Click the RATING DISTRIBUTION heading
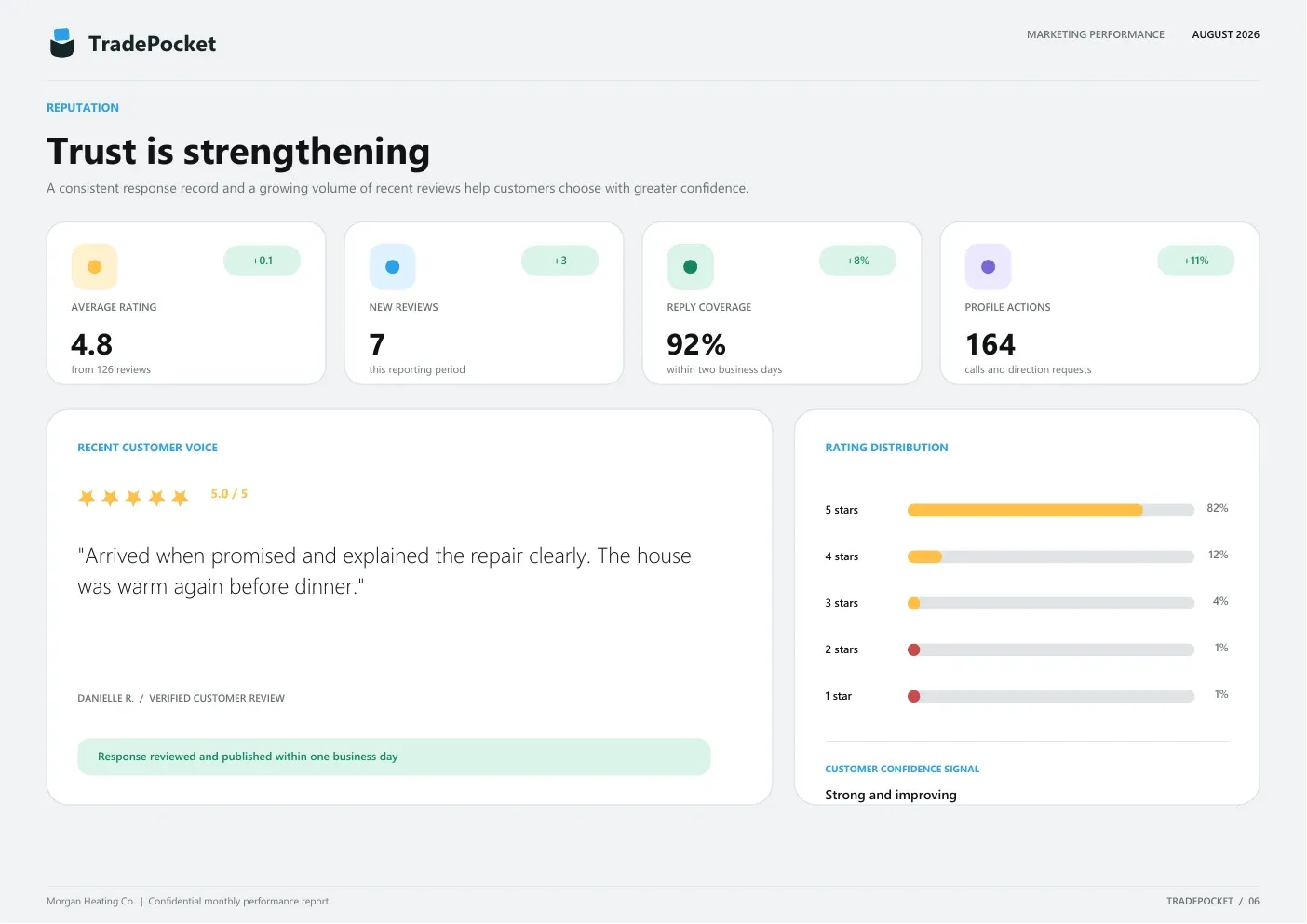 coord(886,448)
